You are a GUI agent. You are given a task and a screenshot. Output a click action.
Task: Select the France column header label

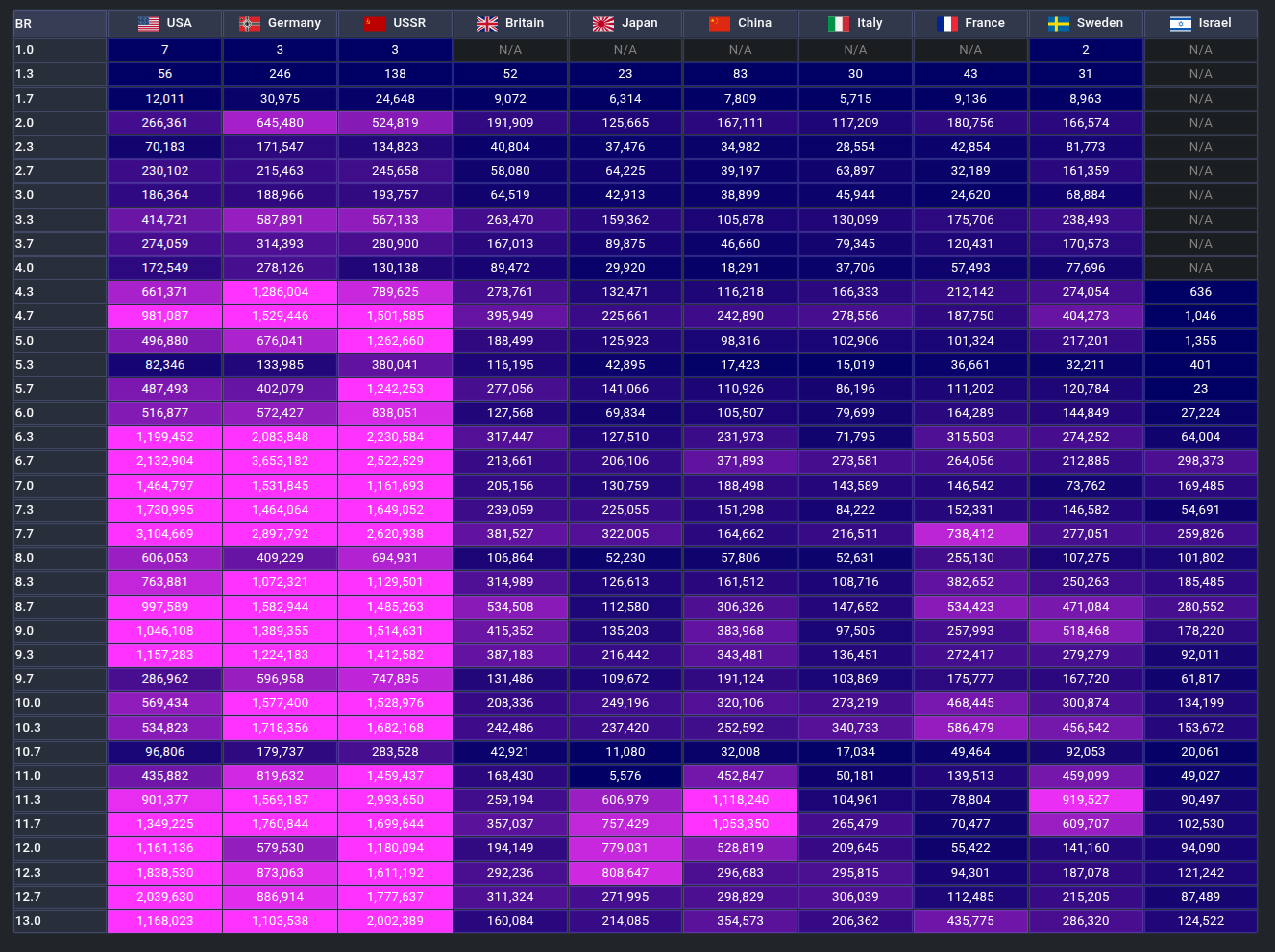tap(985, 23)
